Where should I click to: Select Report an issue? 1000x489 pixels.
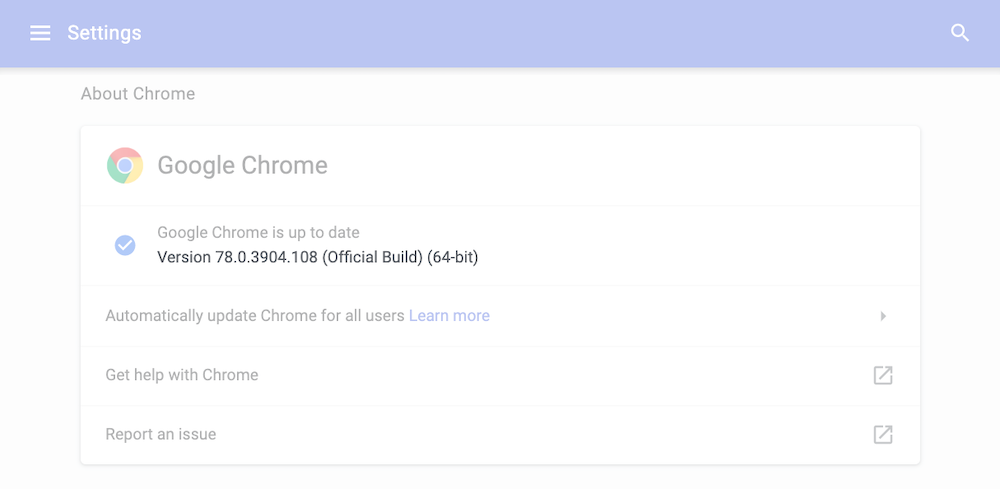tap(500, 434)
